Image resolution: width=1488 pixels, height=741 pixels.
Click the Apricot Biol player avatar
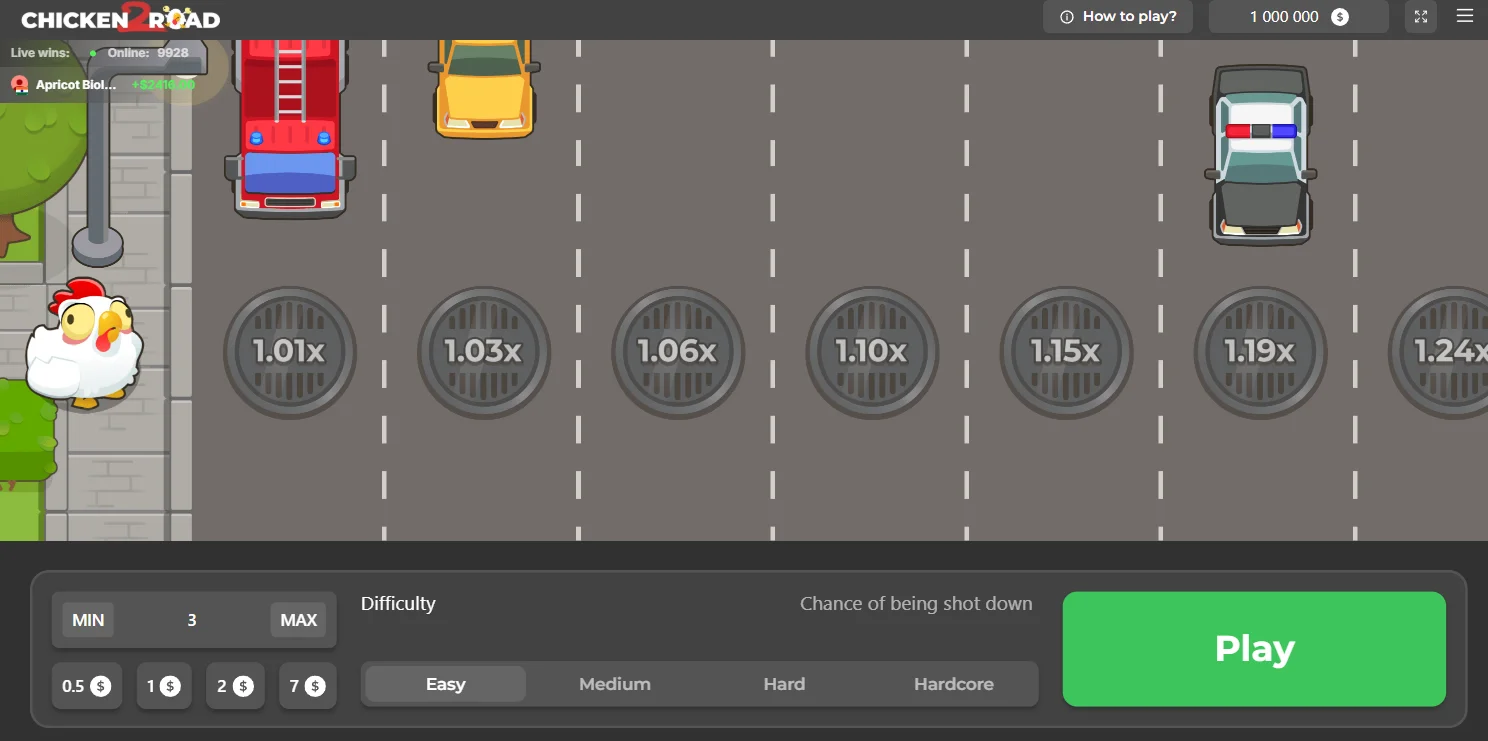coord(19,85)
